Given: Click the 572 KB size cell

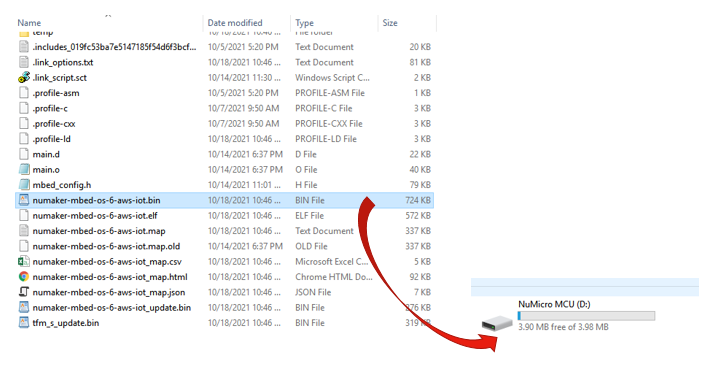Looking at the screenshot, I should [x=418, y=215].
